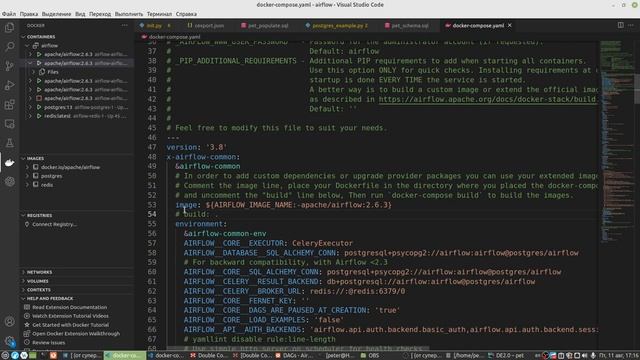
Task: Click Read Extension Documentation
Action: click(x=69, y=307)
